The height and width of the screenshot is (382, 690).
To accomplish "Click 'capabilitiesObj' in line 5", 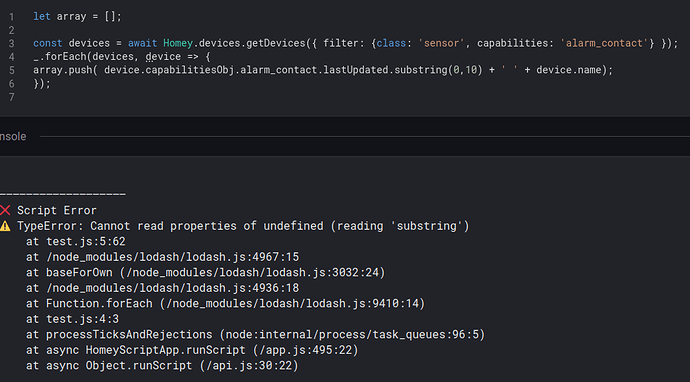I will (189, 70).
